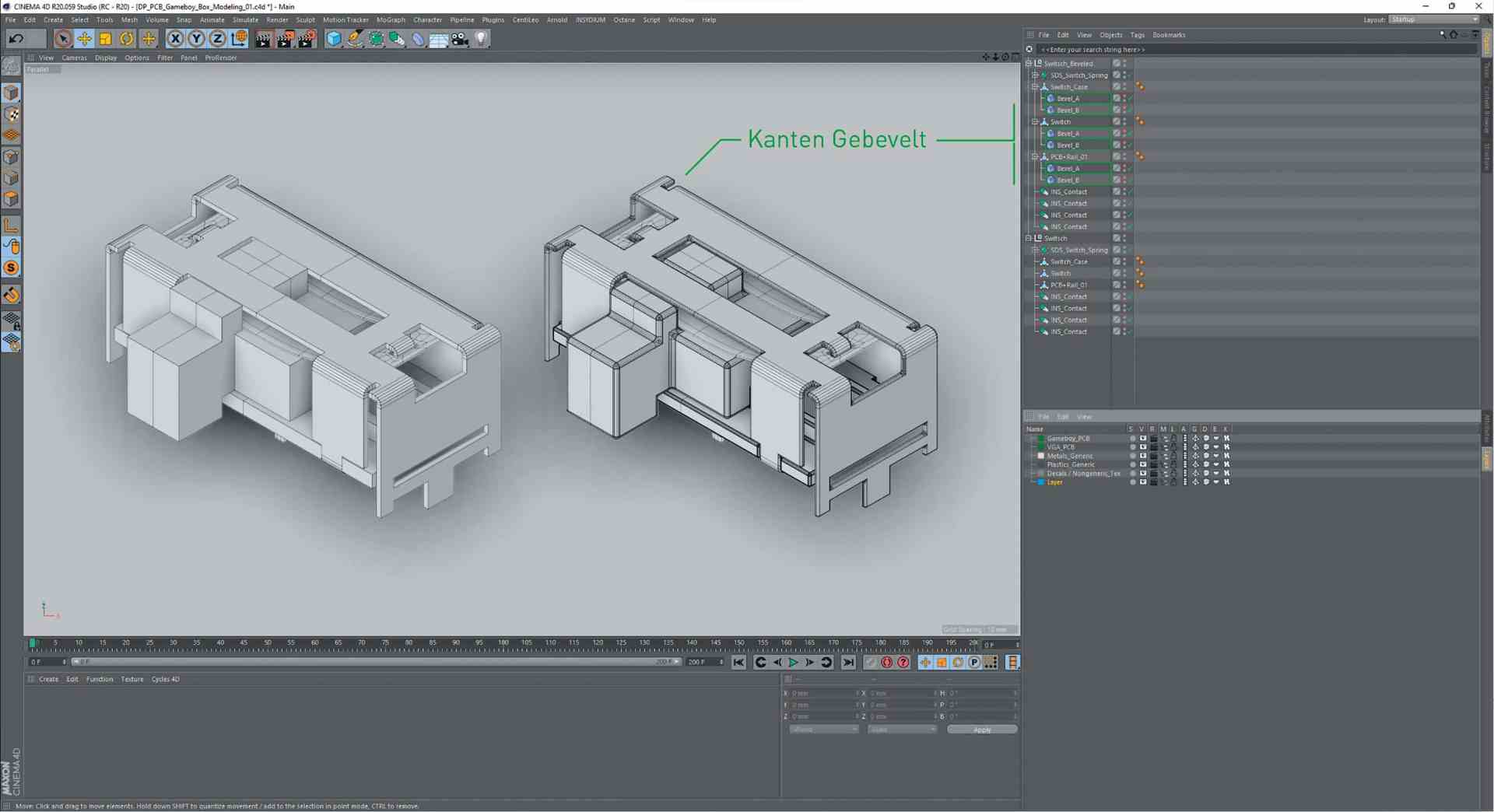Click the Render to Picture Viewer icon
The width and height of the screenshot is (1494, 812).
(x=285, y=38)
